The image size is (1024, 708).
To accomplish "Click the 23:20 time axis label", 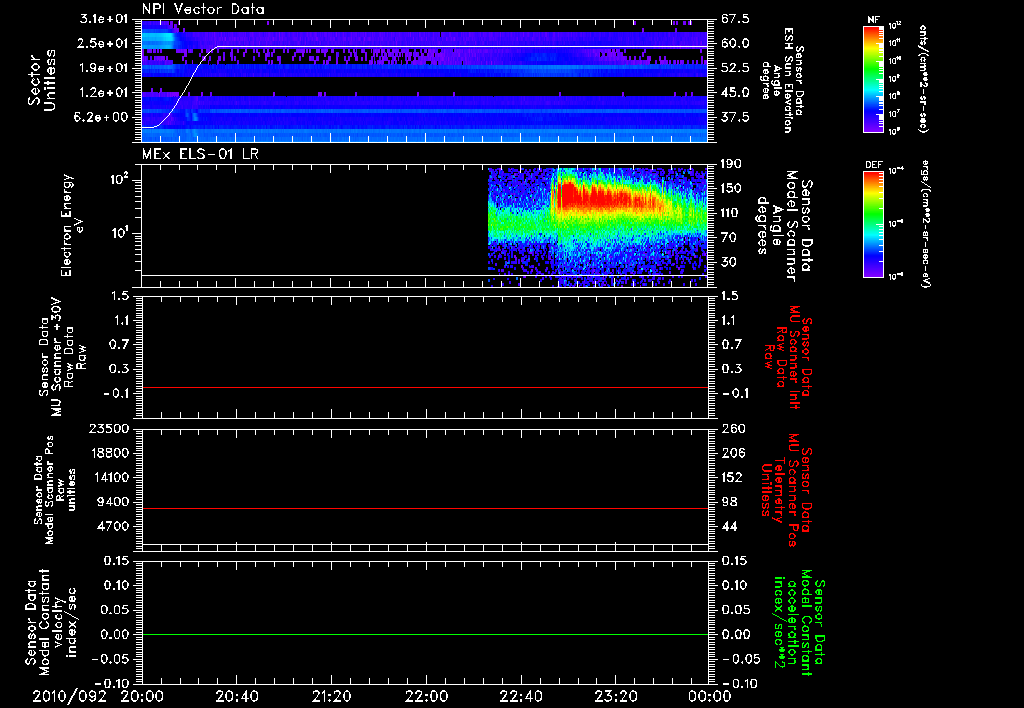I will 616,696.
